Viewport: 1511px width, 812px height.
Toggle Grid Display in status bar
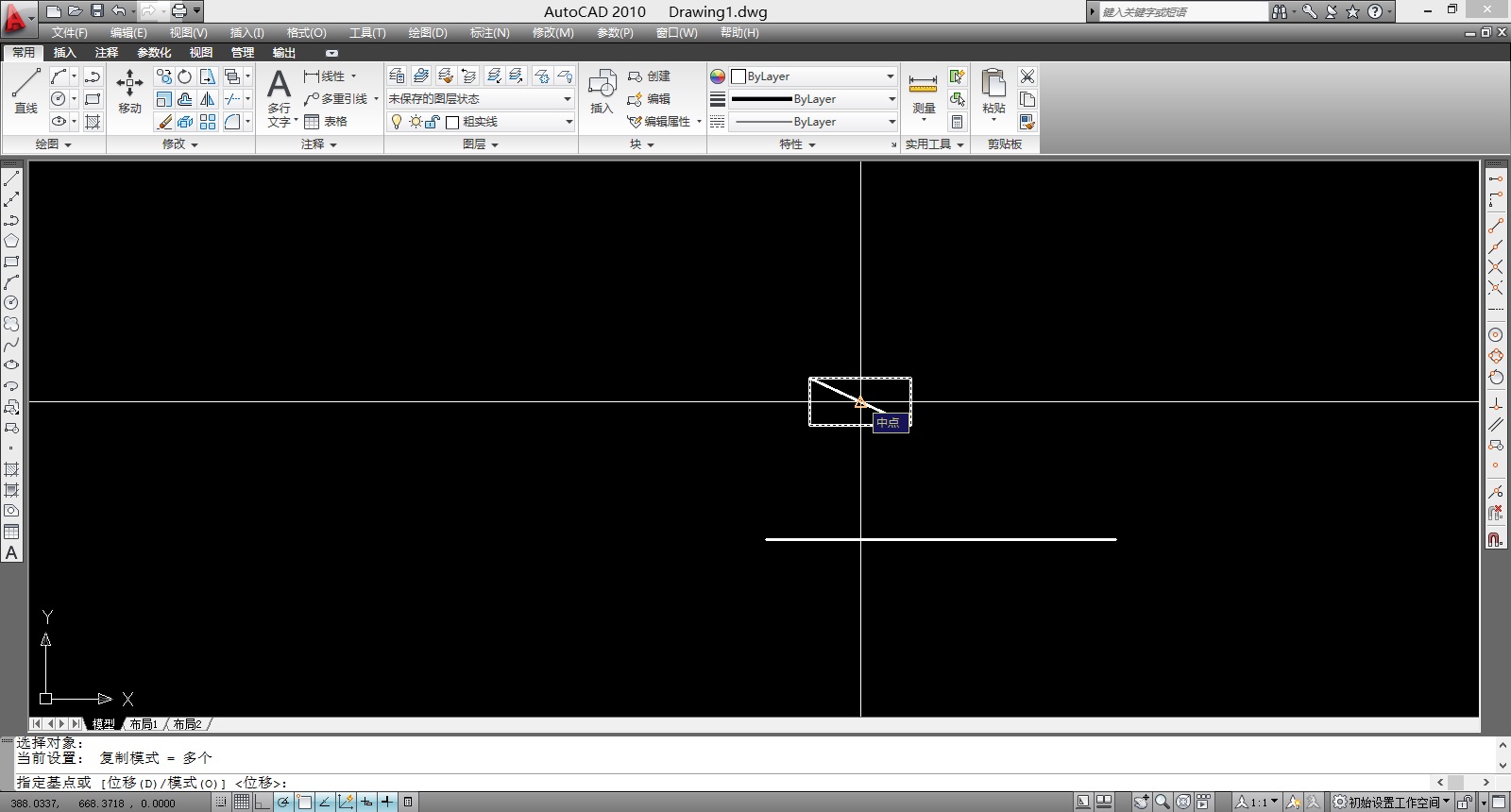click(x=242, y=802)
